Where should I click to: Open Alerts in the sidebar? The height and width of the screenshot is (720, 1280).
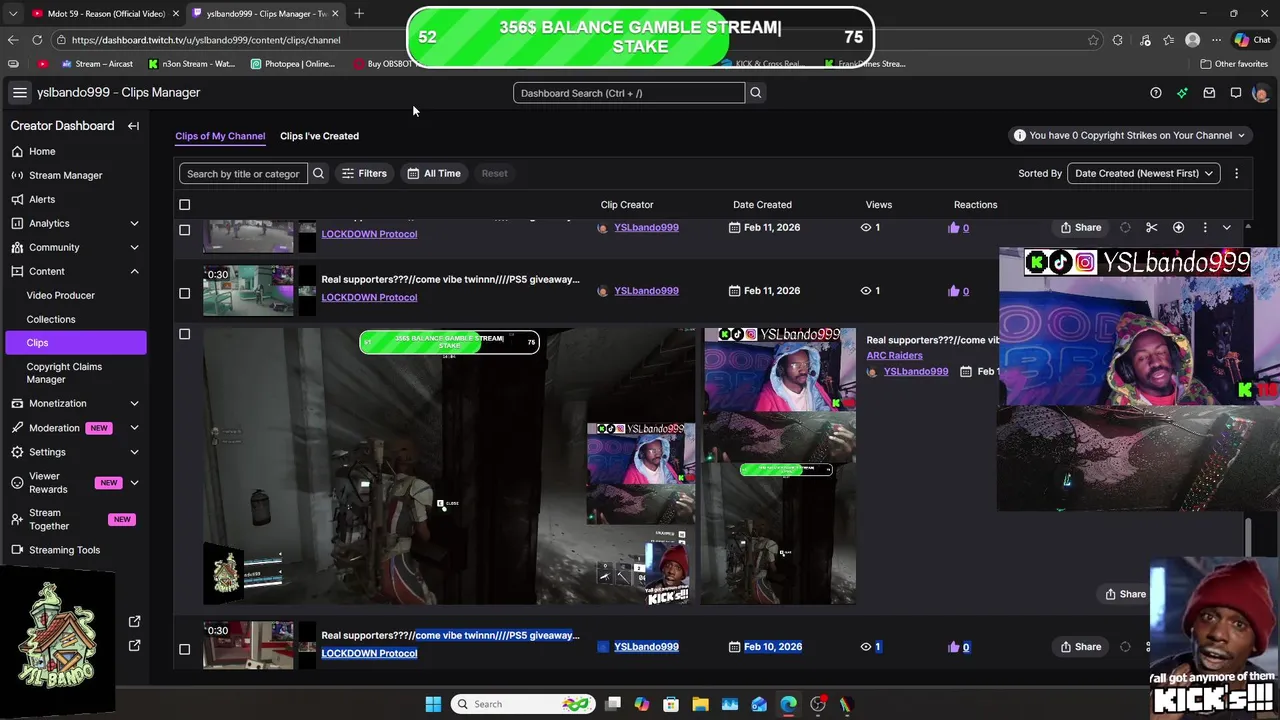click(42, 199)
